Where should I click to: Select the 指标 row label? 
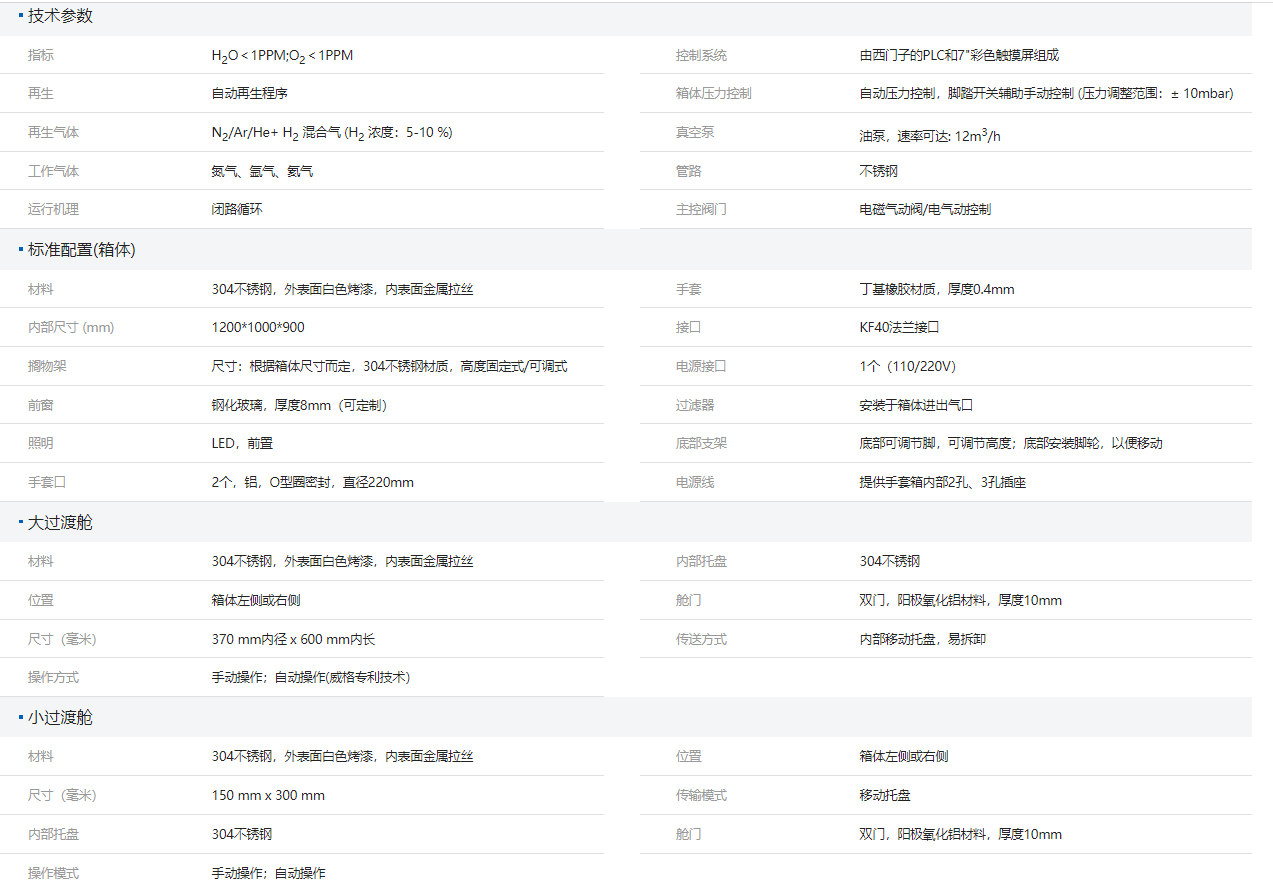(40, 55)
